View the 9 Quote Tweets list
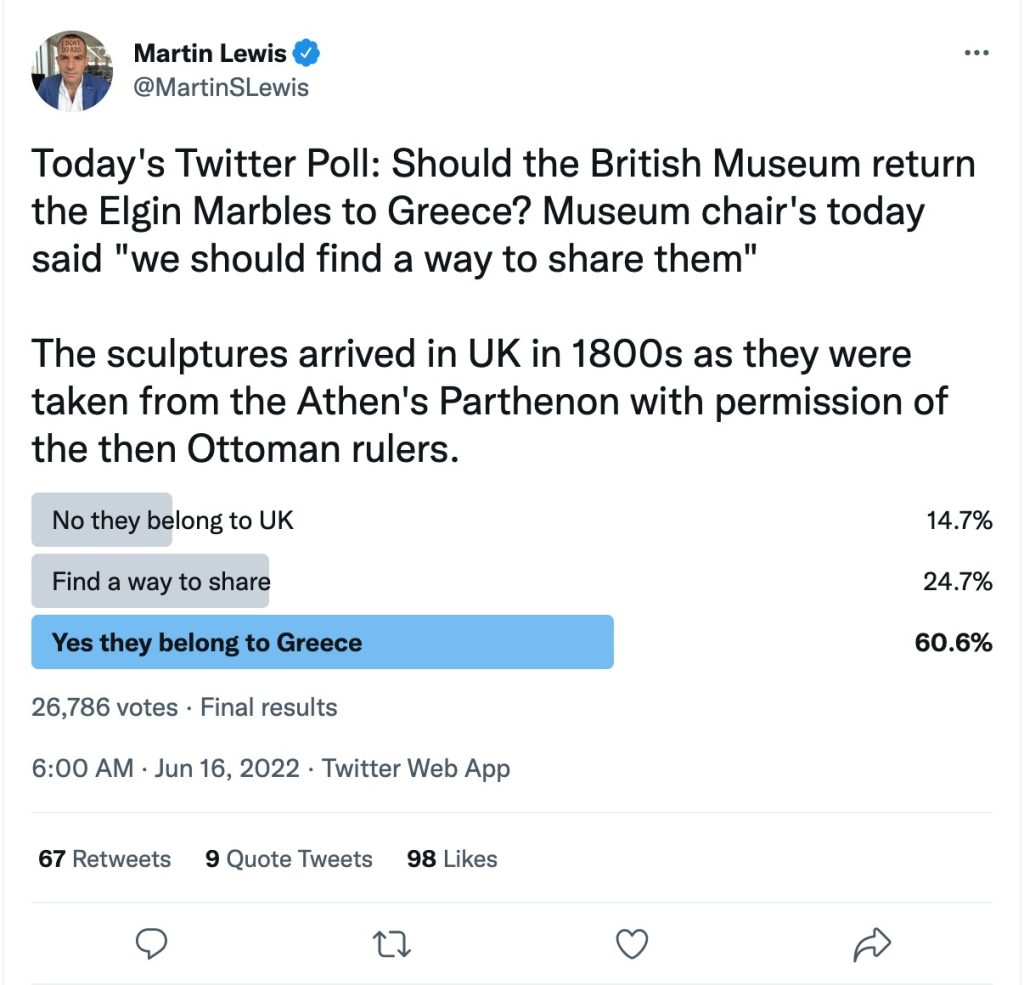1024x985 pixels. pyautogui.click(x=288, y=859)
